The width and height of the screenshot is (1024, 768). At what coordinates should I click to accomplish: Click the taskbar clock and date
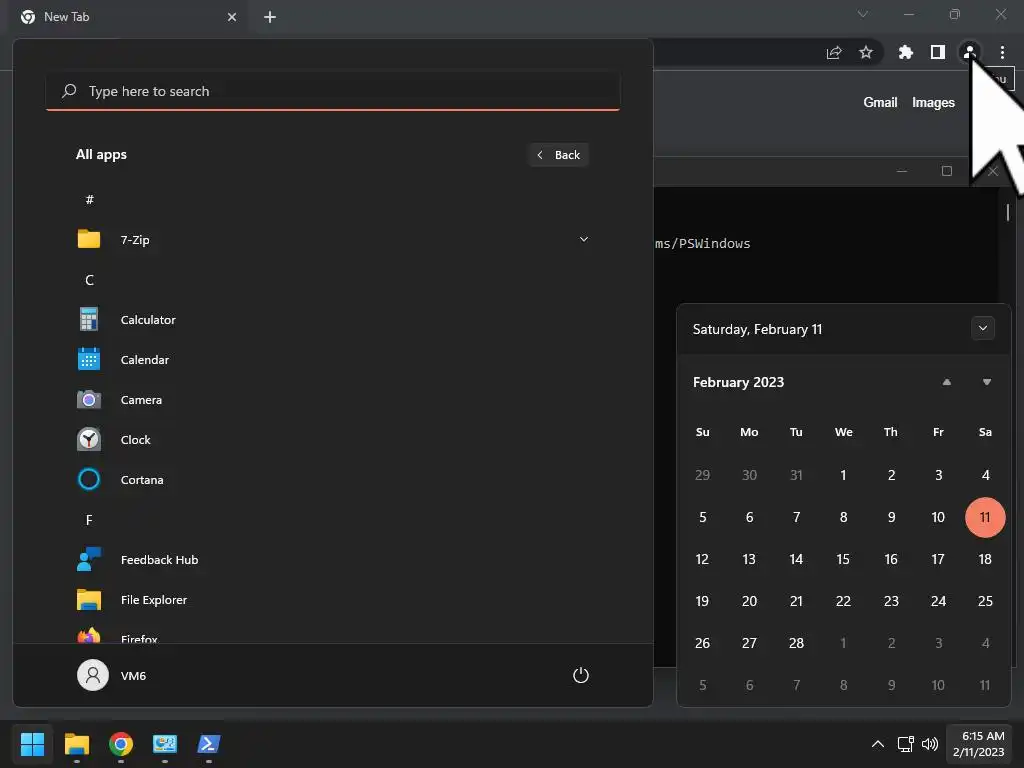[x=978, y=744]
